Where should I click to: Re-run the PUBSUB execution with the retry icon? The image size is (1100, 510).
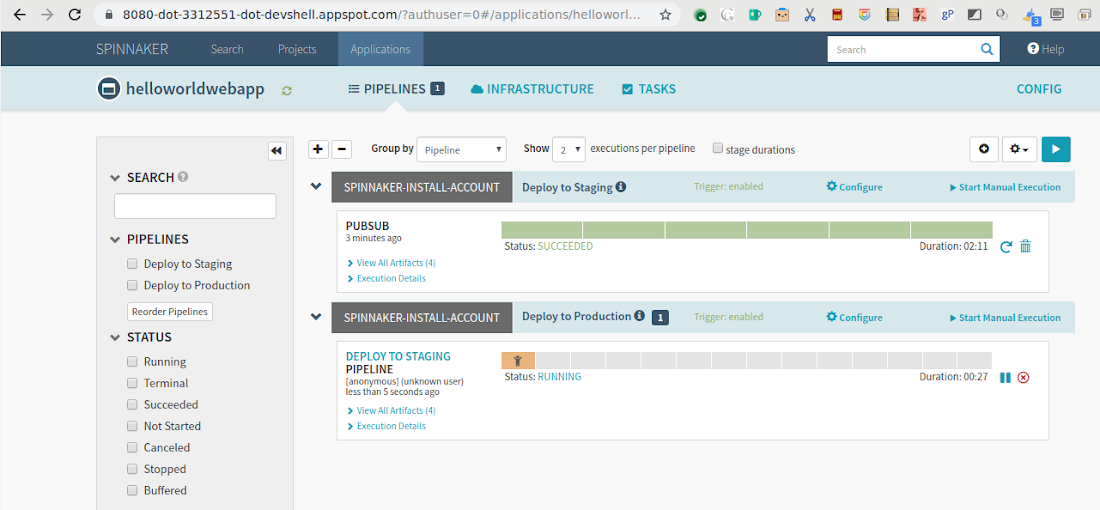click(x=1005, y=246)
